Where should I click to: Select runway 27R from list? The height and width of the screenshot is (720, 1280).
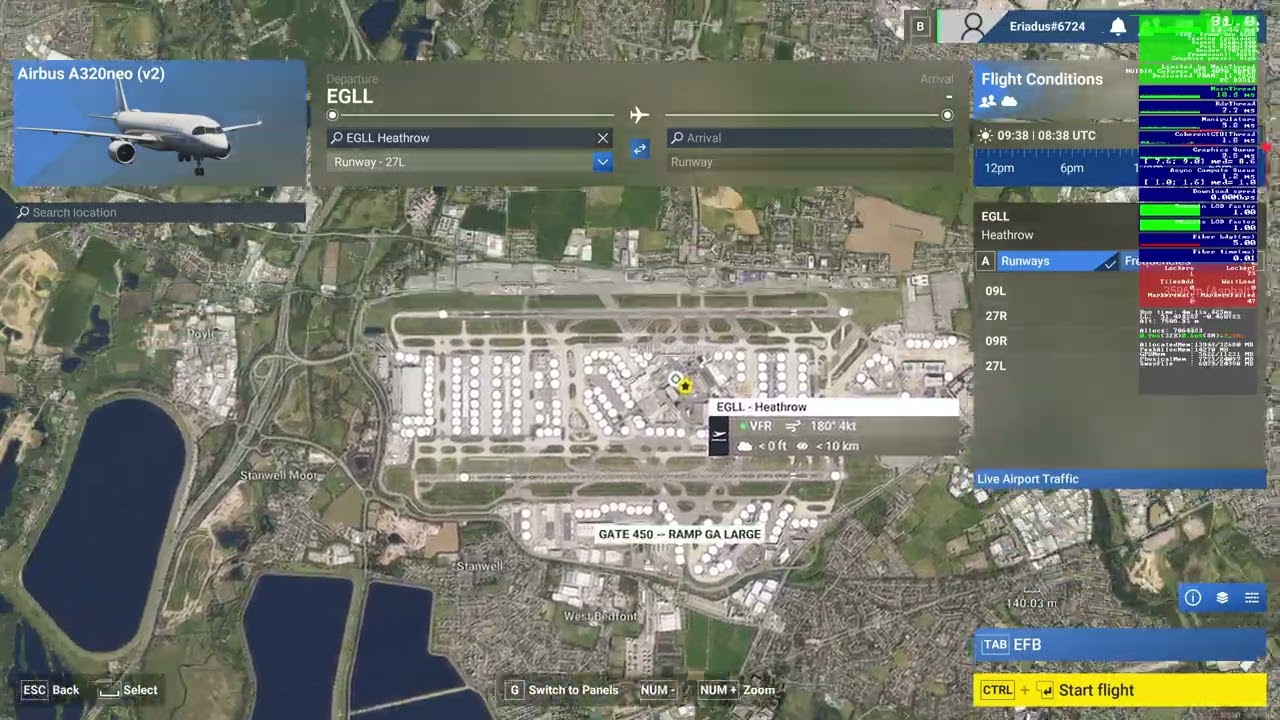[x=996, y=316]
